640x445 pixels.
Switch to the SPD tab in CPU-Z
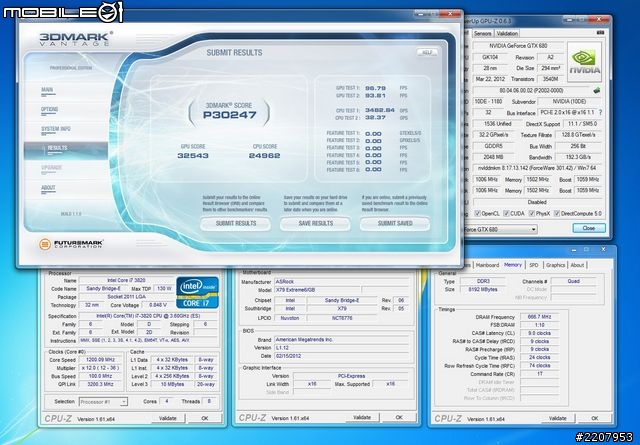coord(534,265)
